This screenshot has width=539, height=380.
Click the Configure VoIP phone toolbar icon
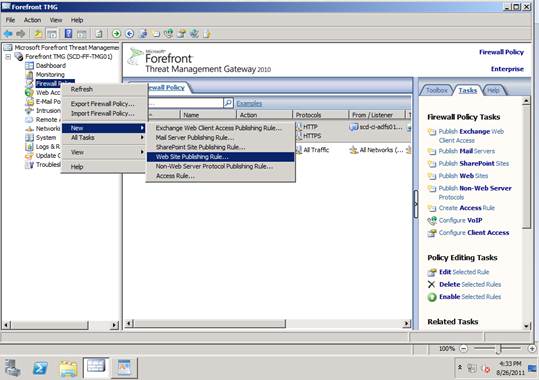click(168, 33)
